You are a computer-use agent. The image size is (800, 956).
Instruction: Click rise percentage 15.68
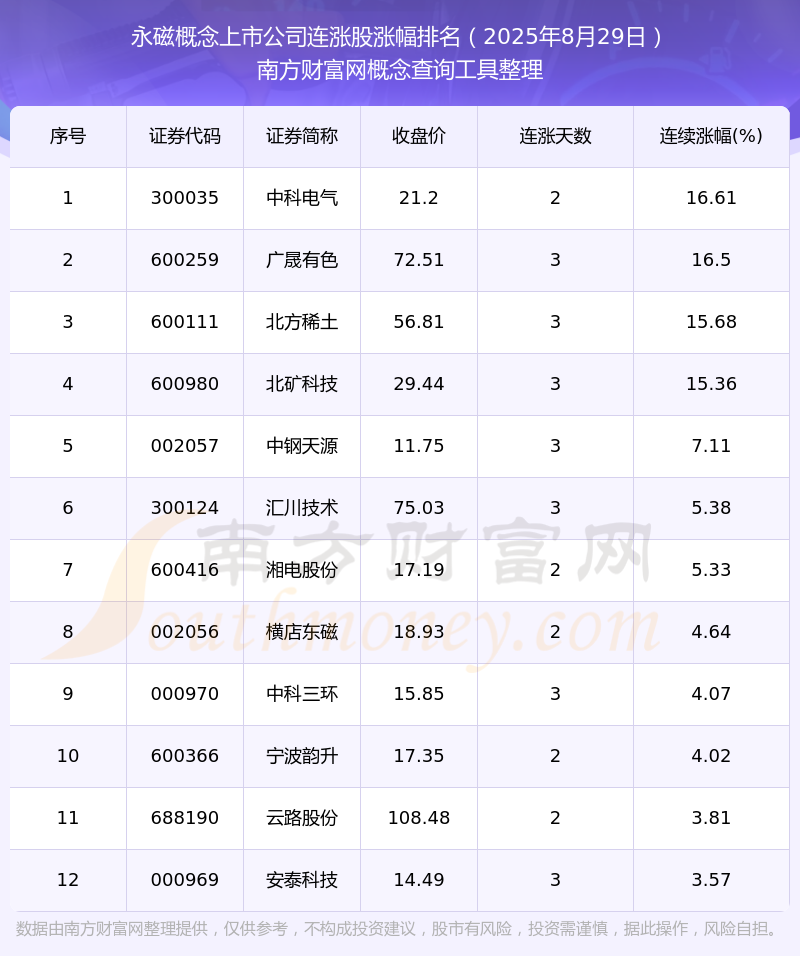[711, 322]
